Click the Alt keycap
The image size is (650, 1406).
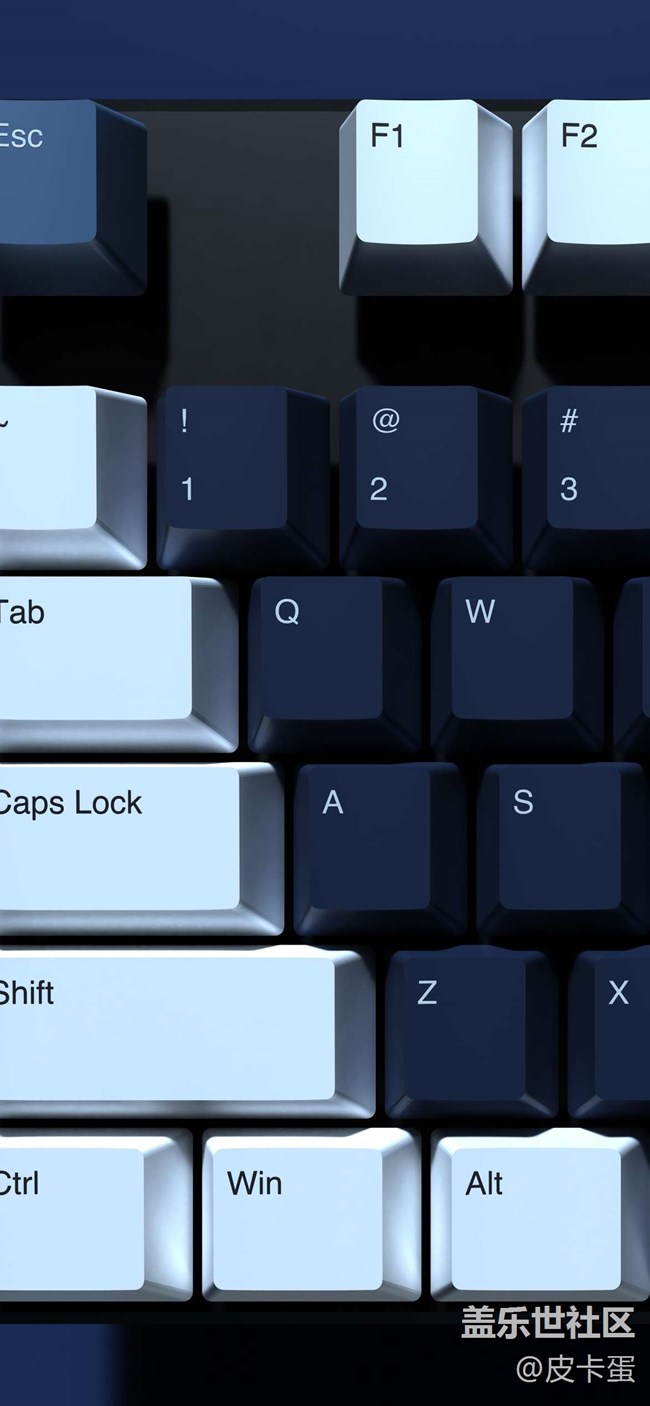540,1215
